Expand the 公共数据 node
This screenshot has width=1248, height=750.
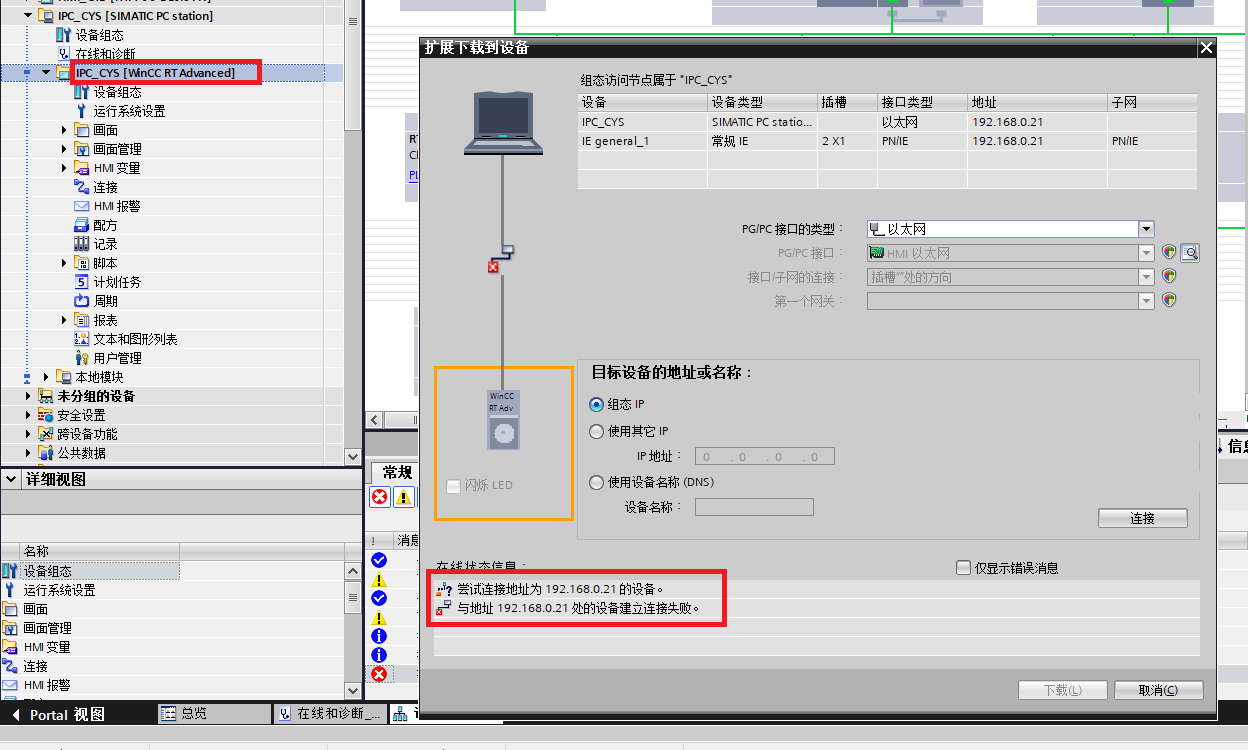28,453
